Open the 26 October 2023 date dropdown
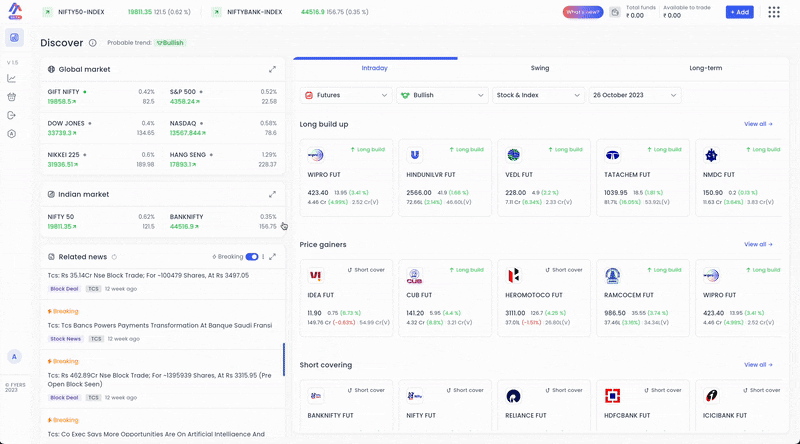Screen dimensions: 800x444 coord(635,95)
